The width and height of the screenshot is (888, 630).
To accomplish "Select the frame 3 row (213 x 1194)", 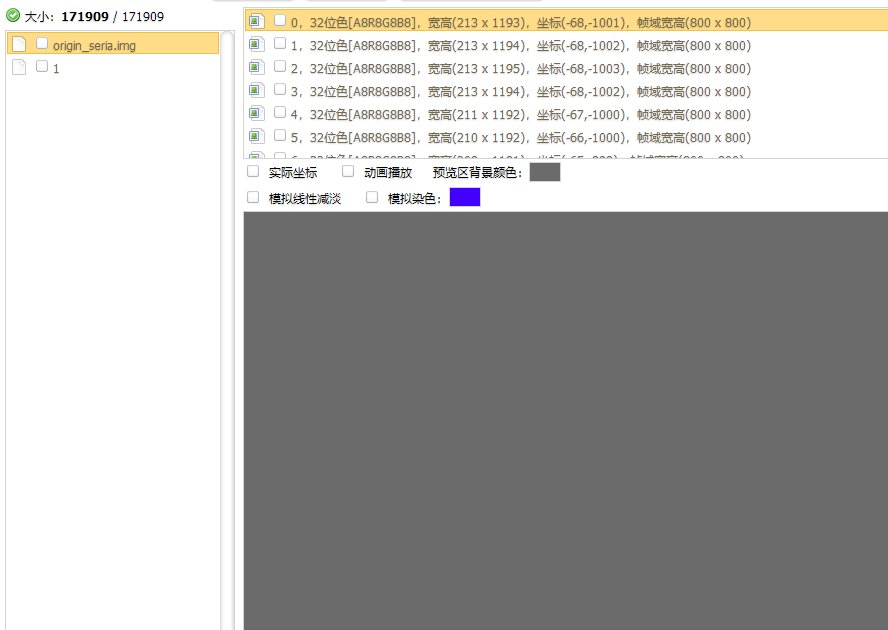I will tap(520, 92).
